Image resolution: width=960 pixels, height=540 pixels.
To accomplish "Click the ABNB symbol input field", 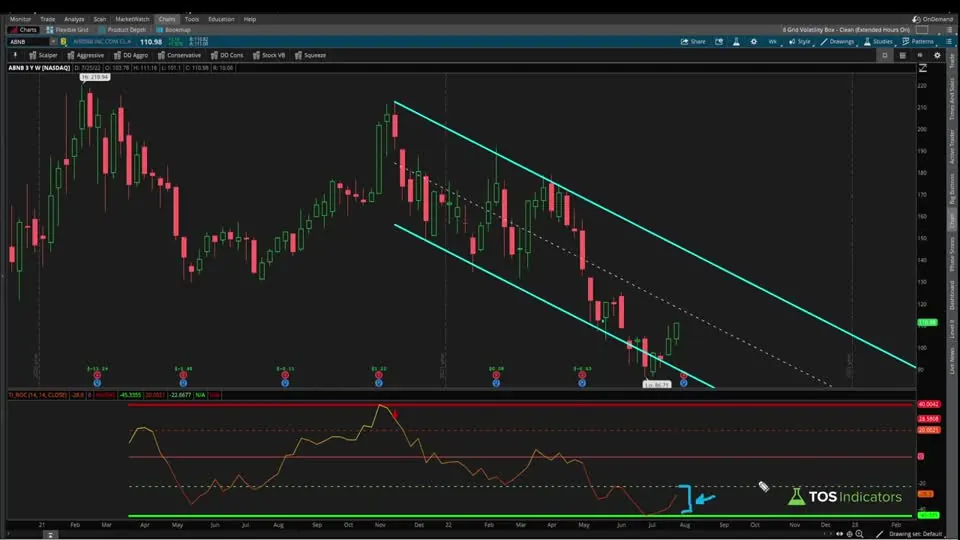I will pos(28,42).
